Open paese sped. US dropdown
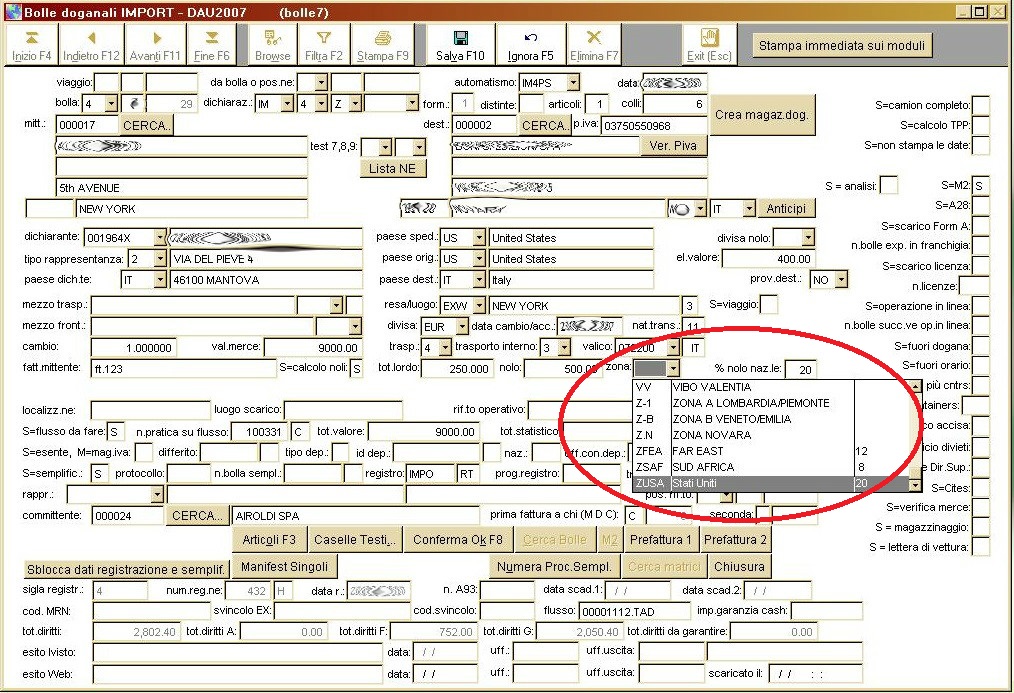The height and width of the screenshot is (693, 1014). pos(478,238)
